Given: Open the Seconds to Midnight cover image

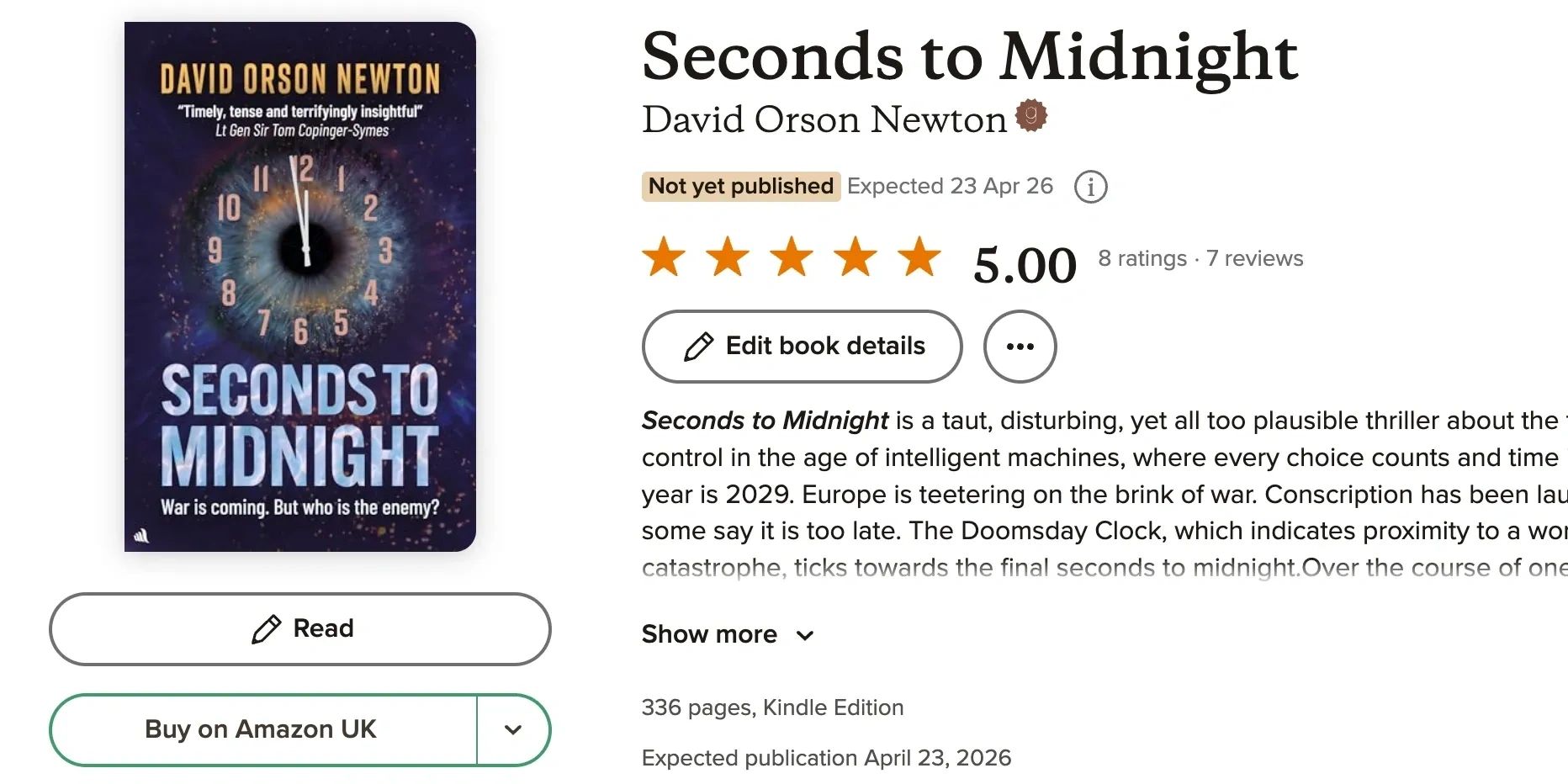Looking at the screenshot, I should pyautogui.click(x=300, y=287).
